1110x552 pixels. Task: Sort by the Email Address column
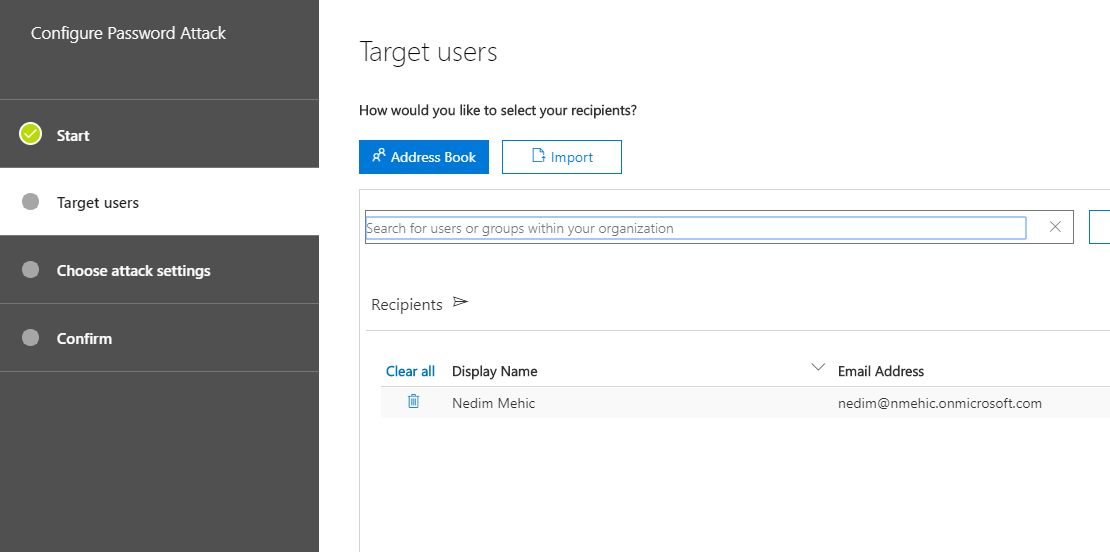point(880,371)
